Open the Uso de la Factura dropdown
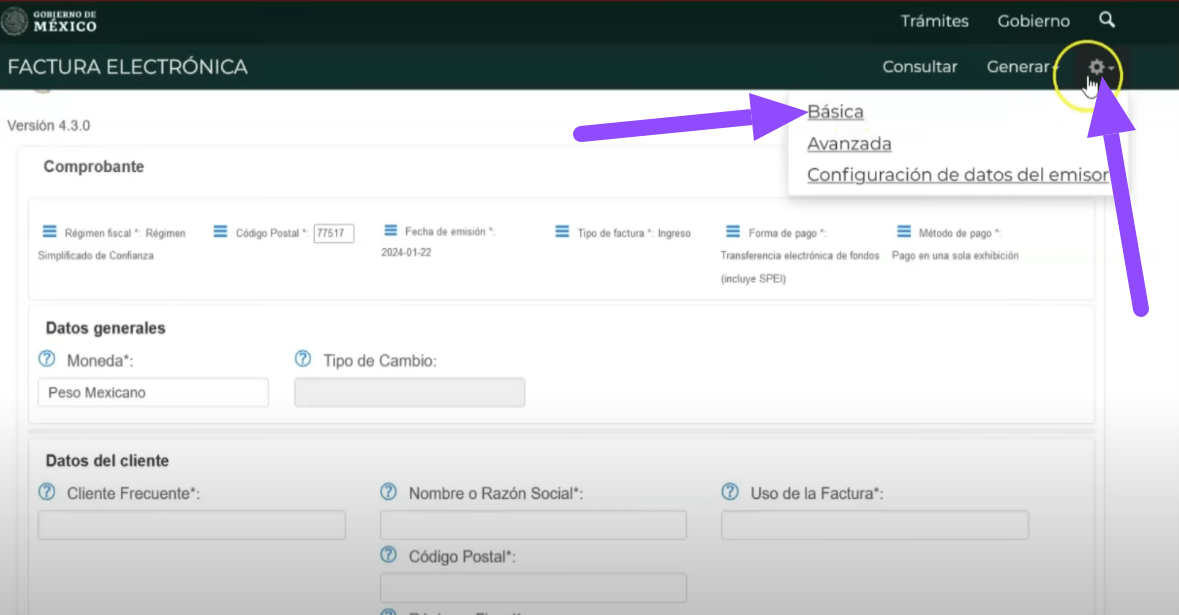Image resolution: width=1179 pixels, height=615 pixels. (x=874, y=525)
